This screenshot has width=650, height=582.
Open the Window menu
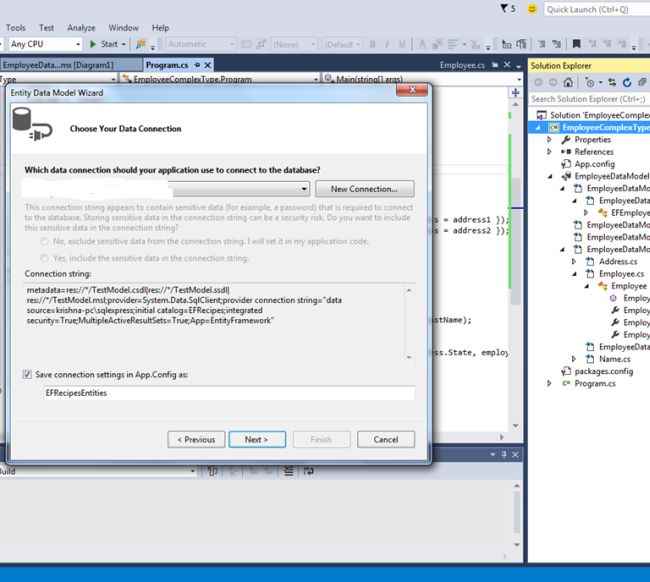tap(124, 28)
